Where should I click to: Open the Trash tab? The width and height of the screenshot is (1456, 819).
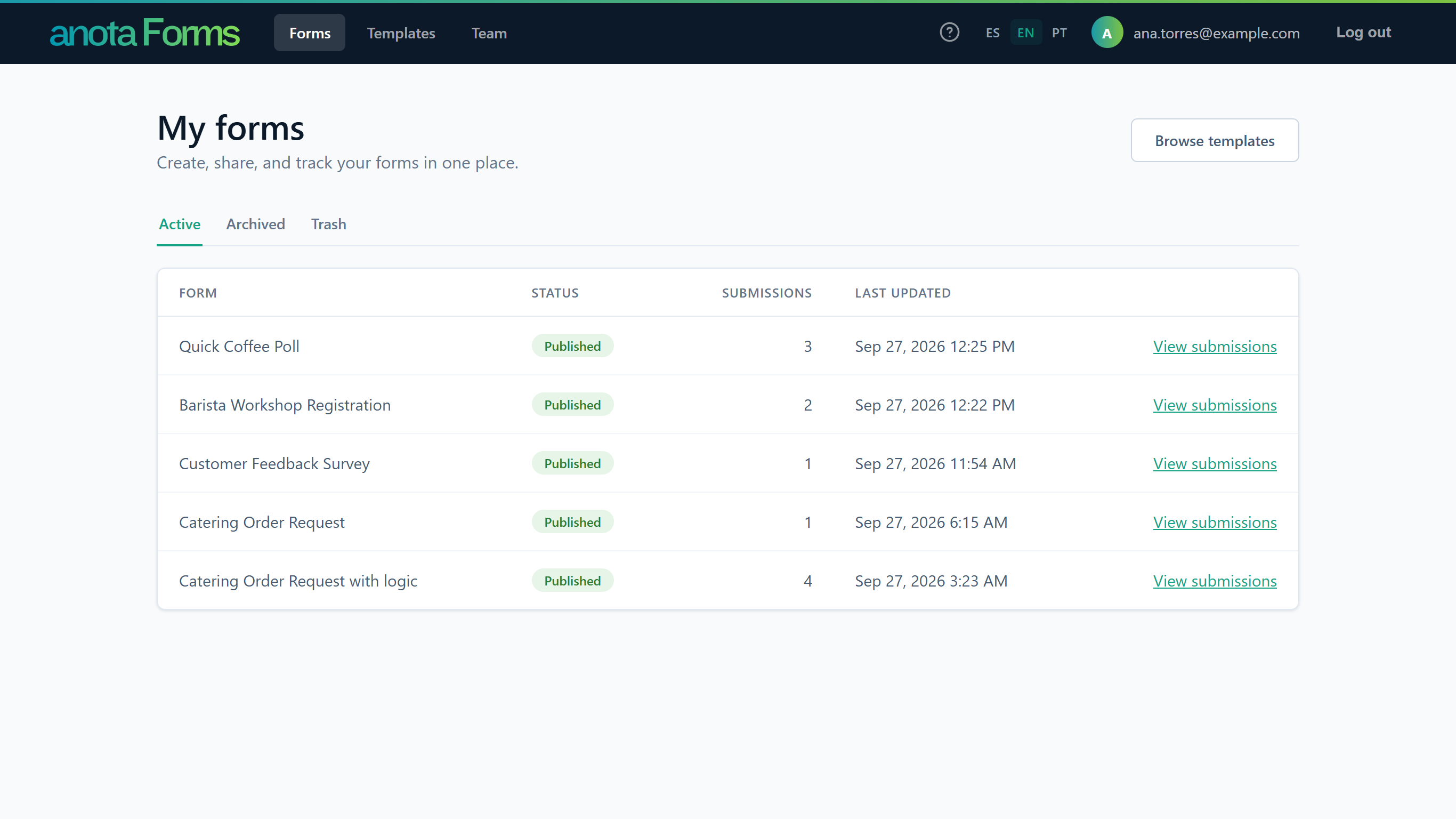pyautogui.click(x=328, y=224)
